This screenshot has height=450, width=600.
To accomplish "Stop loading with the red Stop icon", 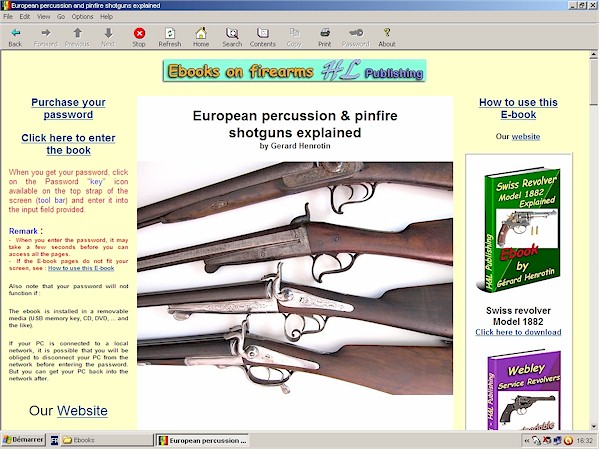I will 139,33.
